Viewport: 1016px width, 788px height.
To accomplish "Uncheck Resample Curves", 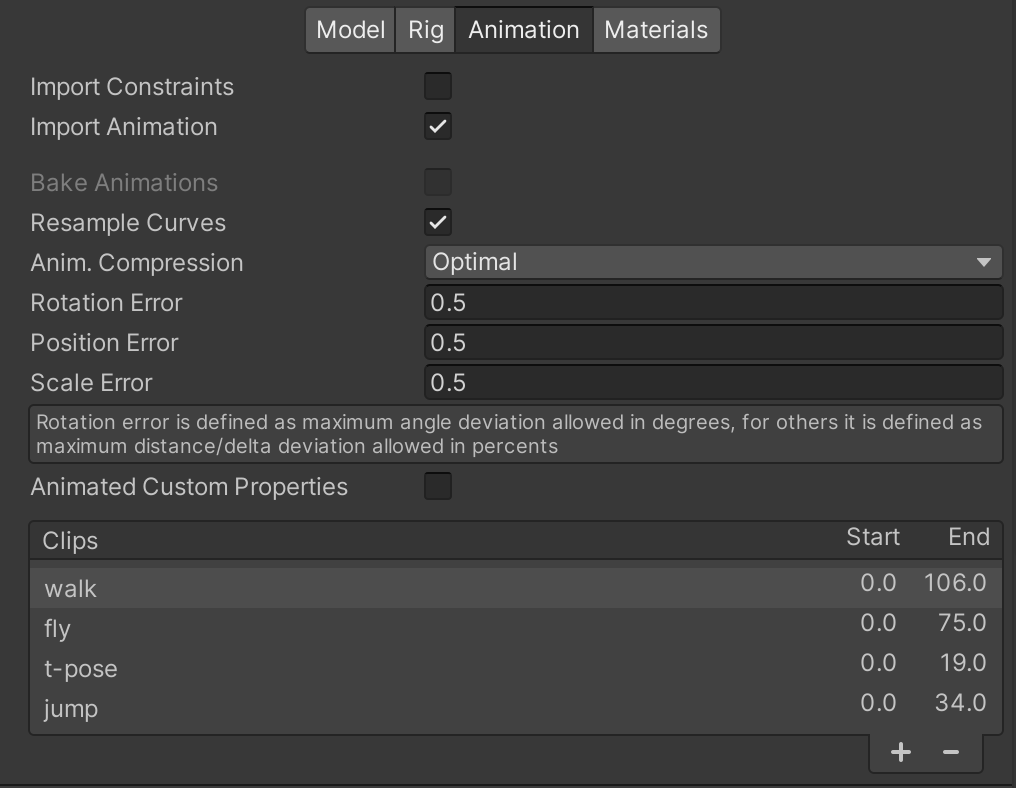I will 438,222.
